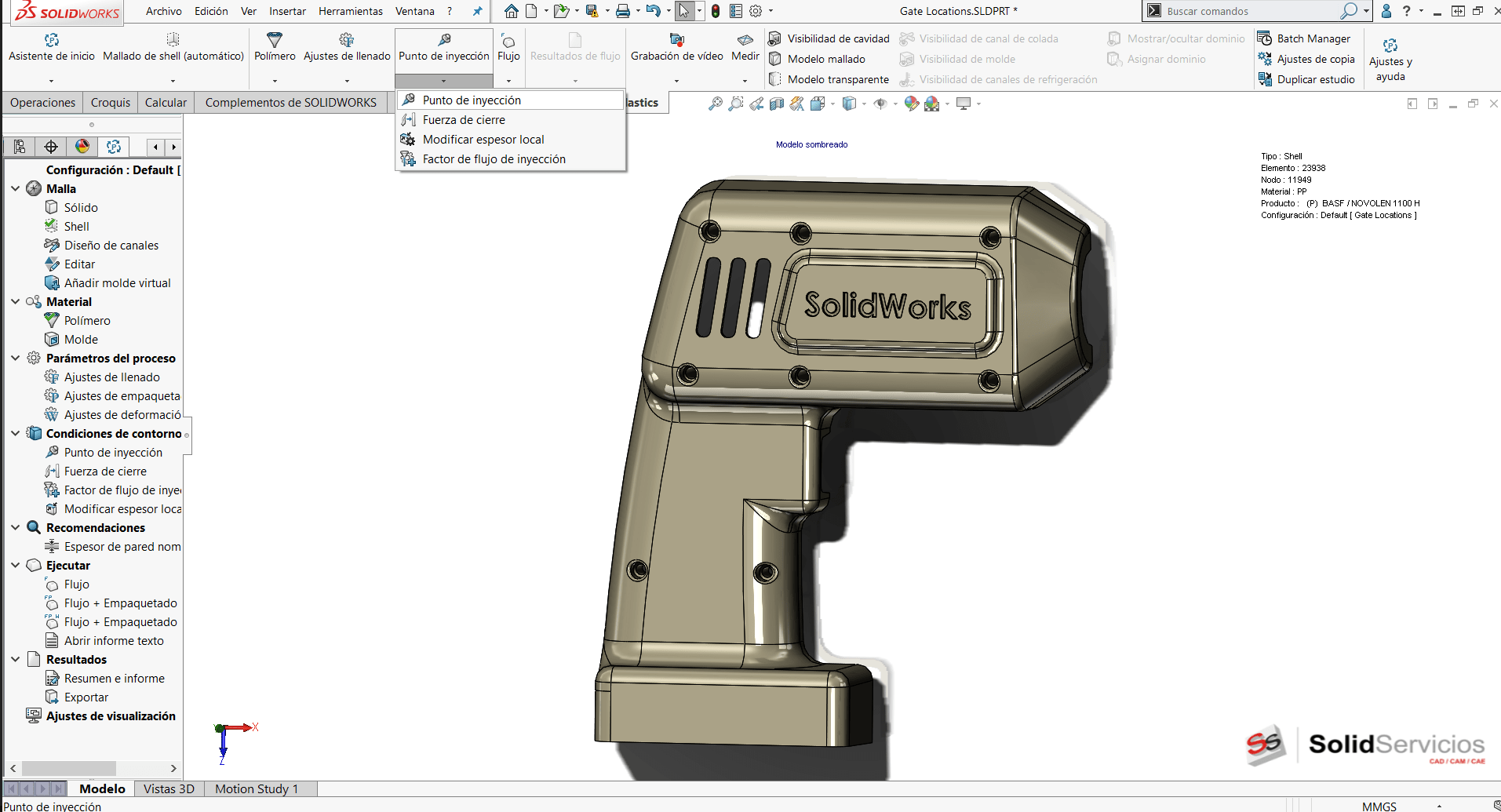
Task: Collapse the Recomendaciones node
Action: pyautogui.click(x=15, y=528)
